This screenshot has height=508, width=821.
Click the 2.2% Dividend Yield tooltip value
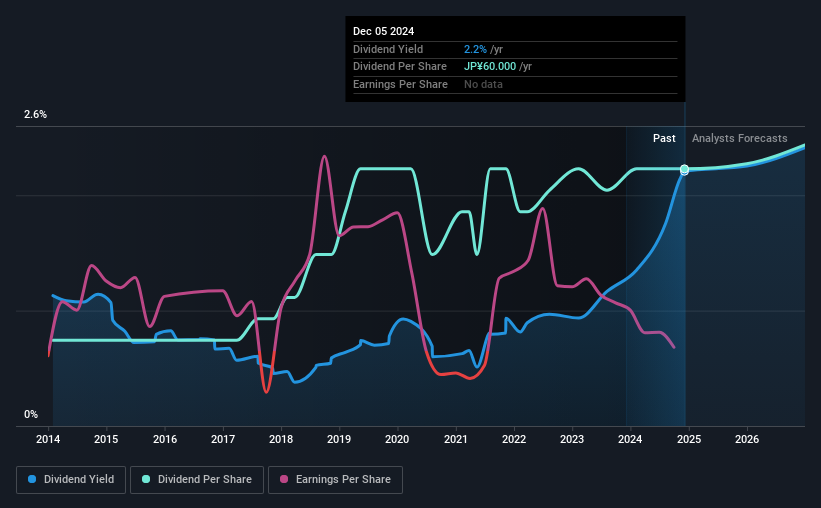pos(475,49)
